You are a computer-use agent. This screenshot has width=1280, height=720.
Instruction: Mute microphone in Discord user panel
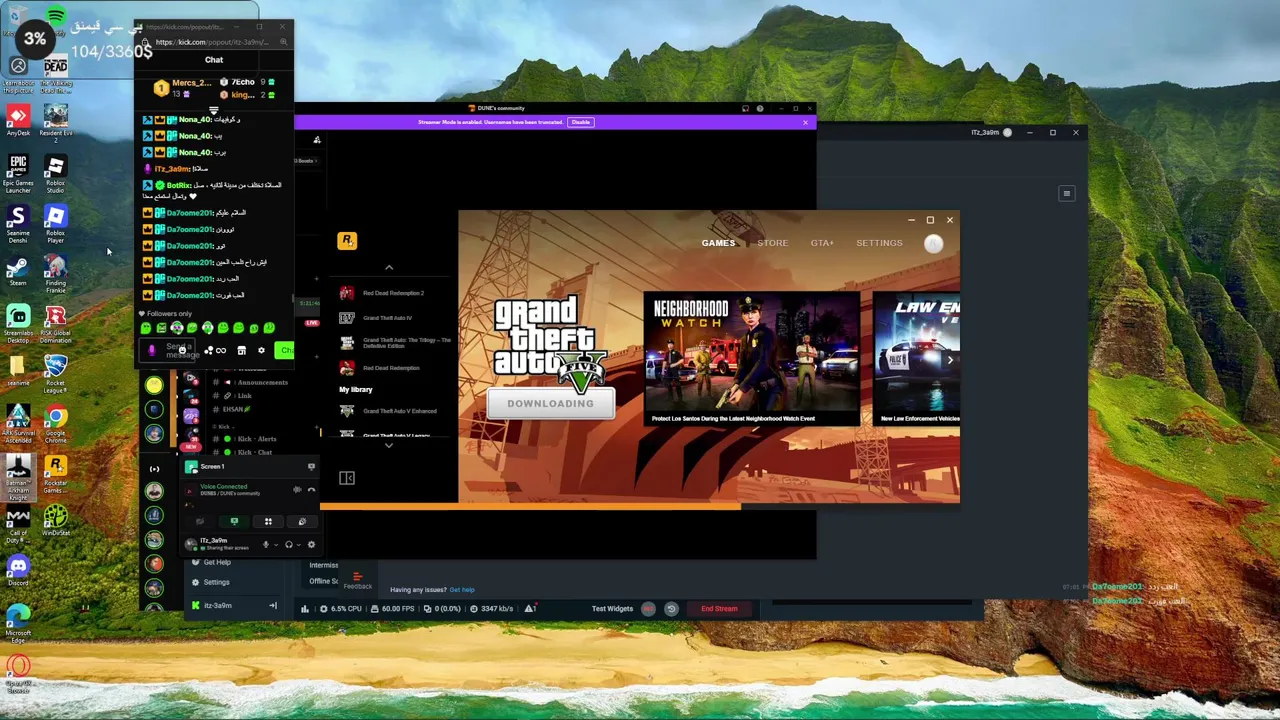(x=265, y=545)
